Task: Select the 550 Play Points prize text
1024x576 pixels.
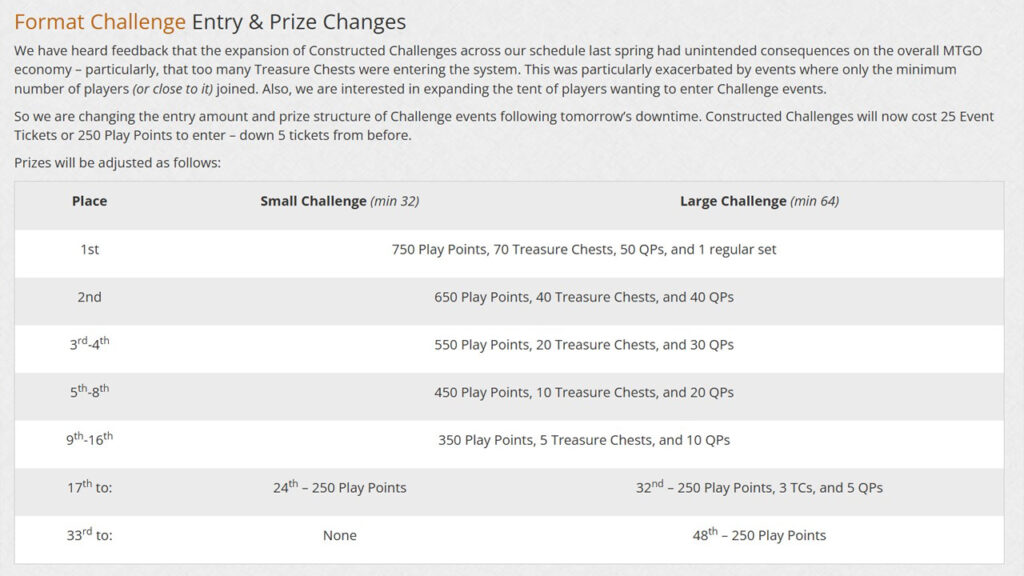Action: click(584, 345)
